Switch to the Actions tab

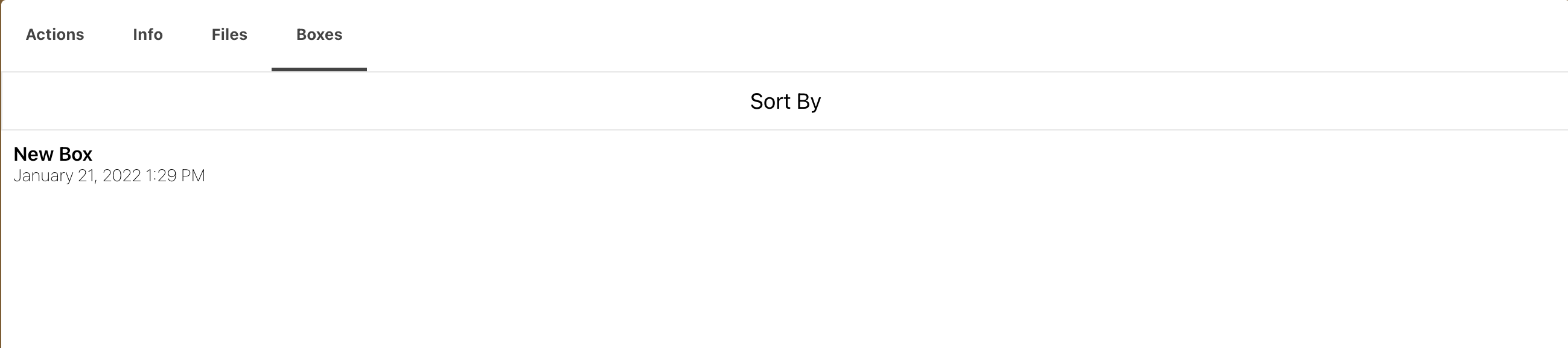point(55,34)
